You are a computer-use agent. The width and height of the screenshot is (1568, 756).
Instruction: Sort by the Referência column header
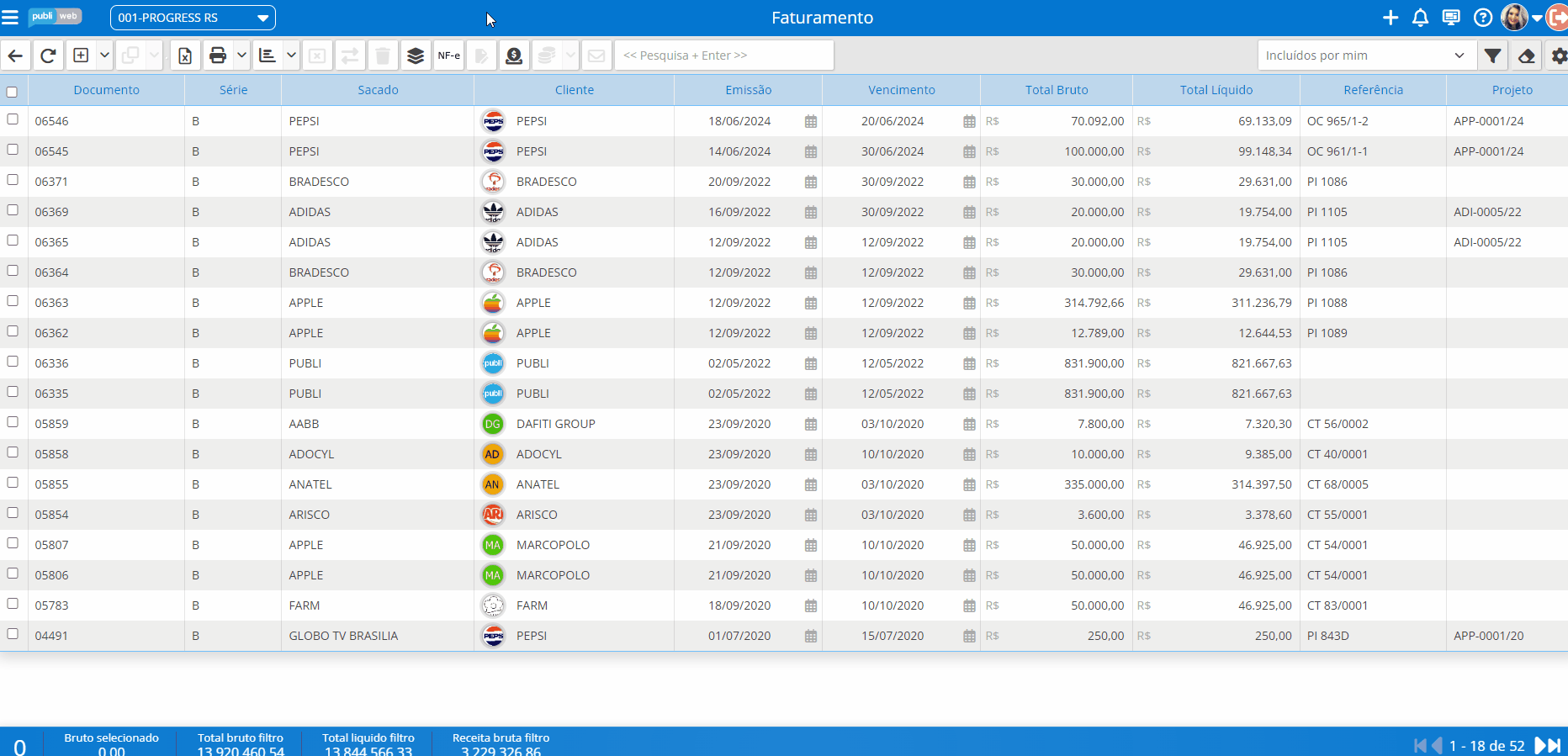pos(1374,90)
